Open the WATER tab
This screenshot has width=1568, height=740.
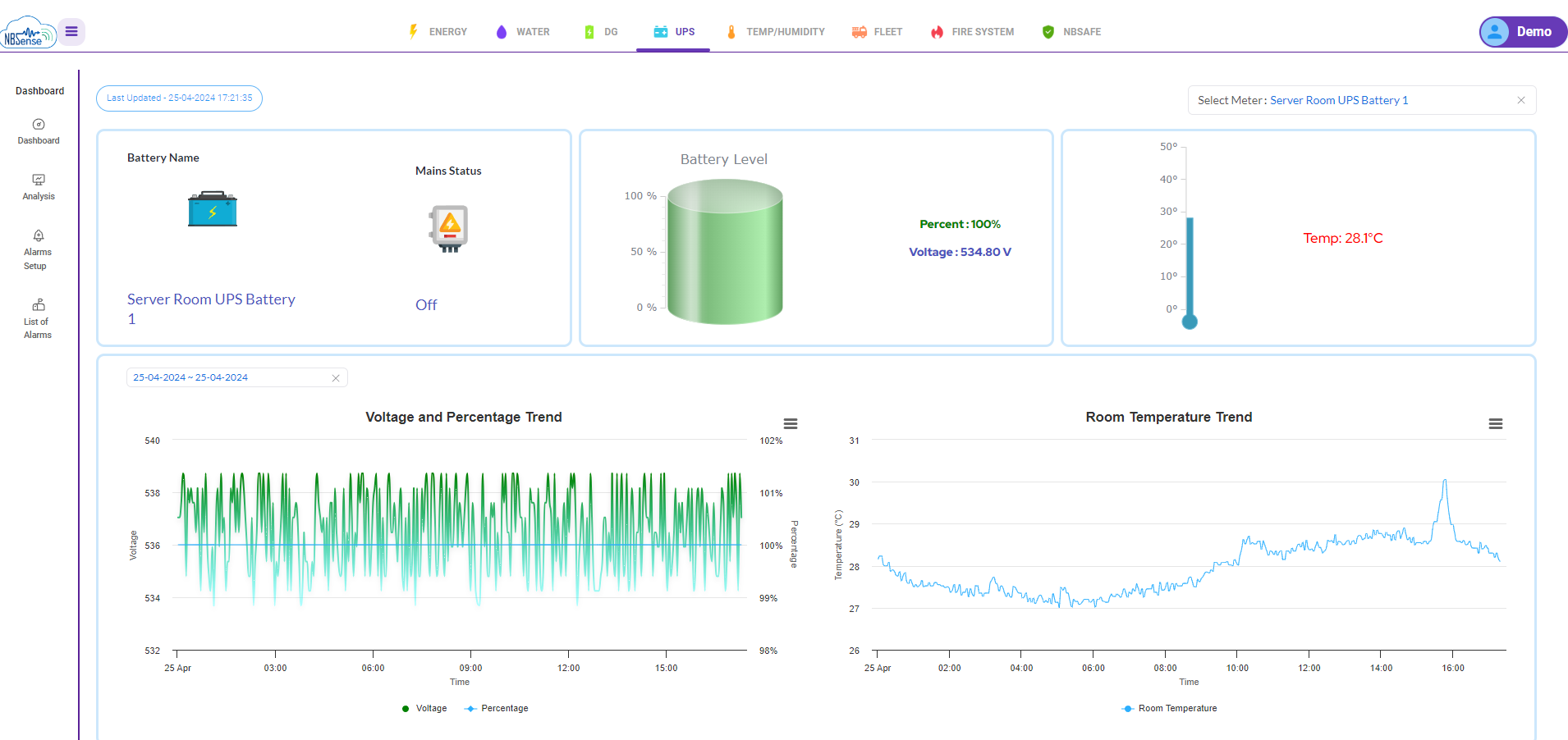tap(523, 32)
